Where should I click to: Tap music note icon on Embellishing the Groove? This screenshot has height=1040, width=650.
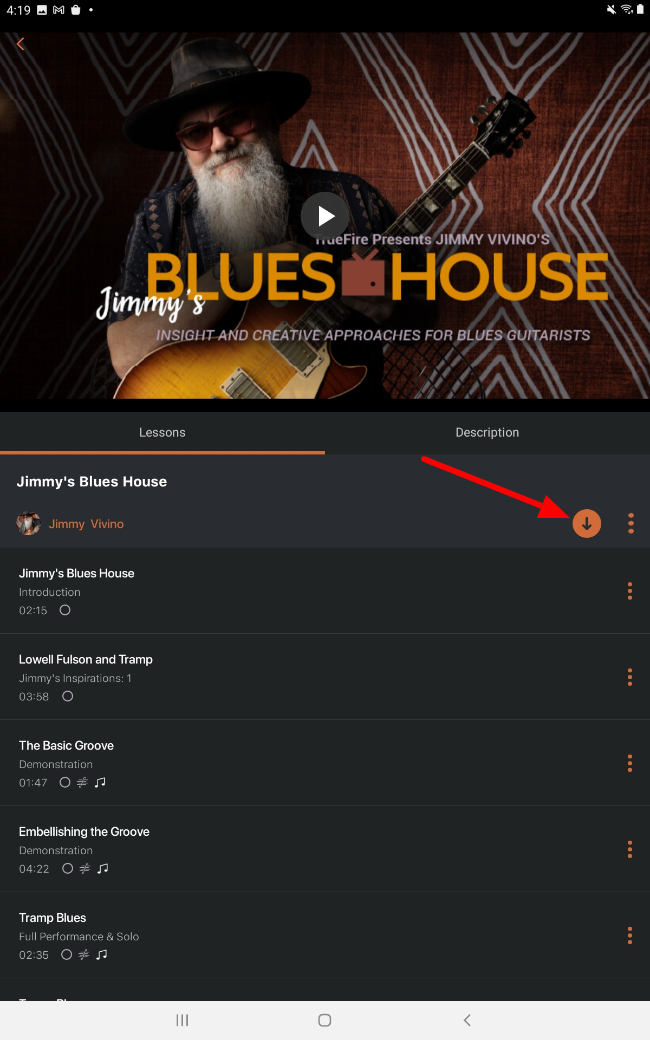tap(103, 869)
